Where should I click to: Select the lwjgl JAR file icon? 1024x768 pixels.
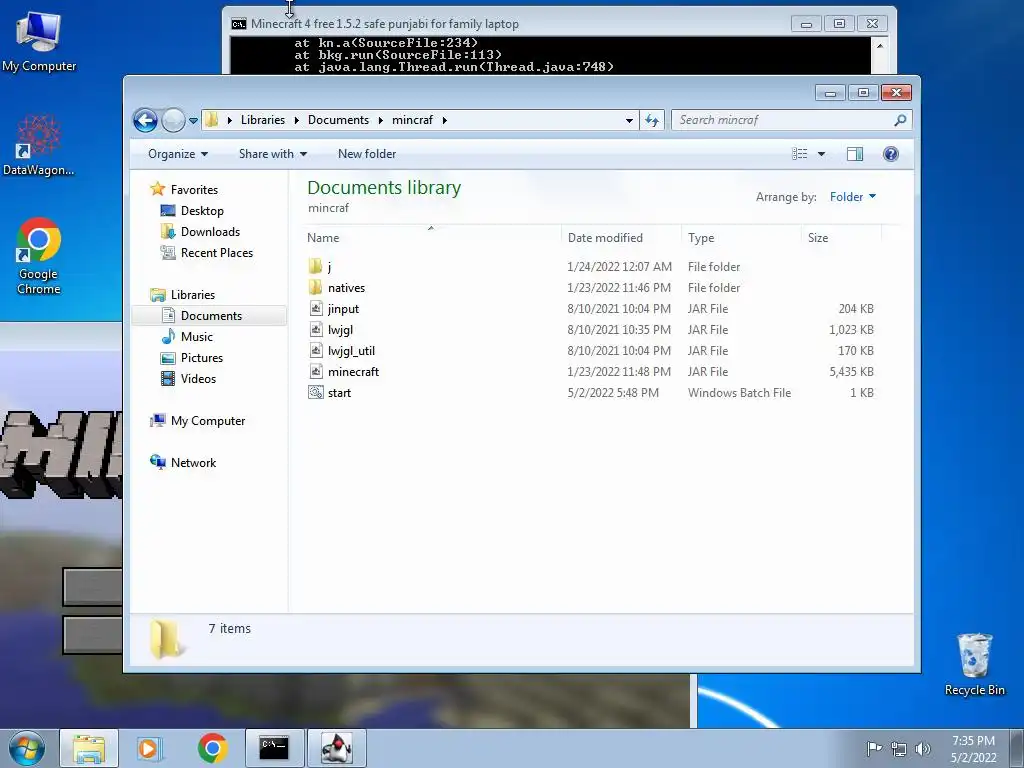[316, 329]
